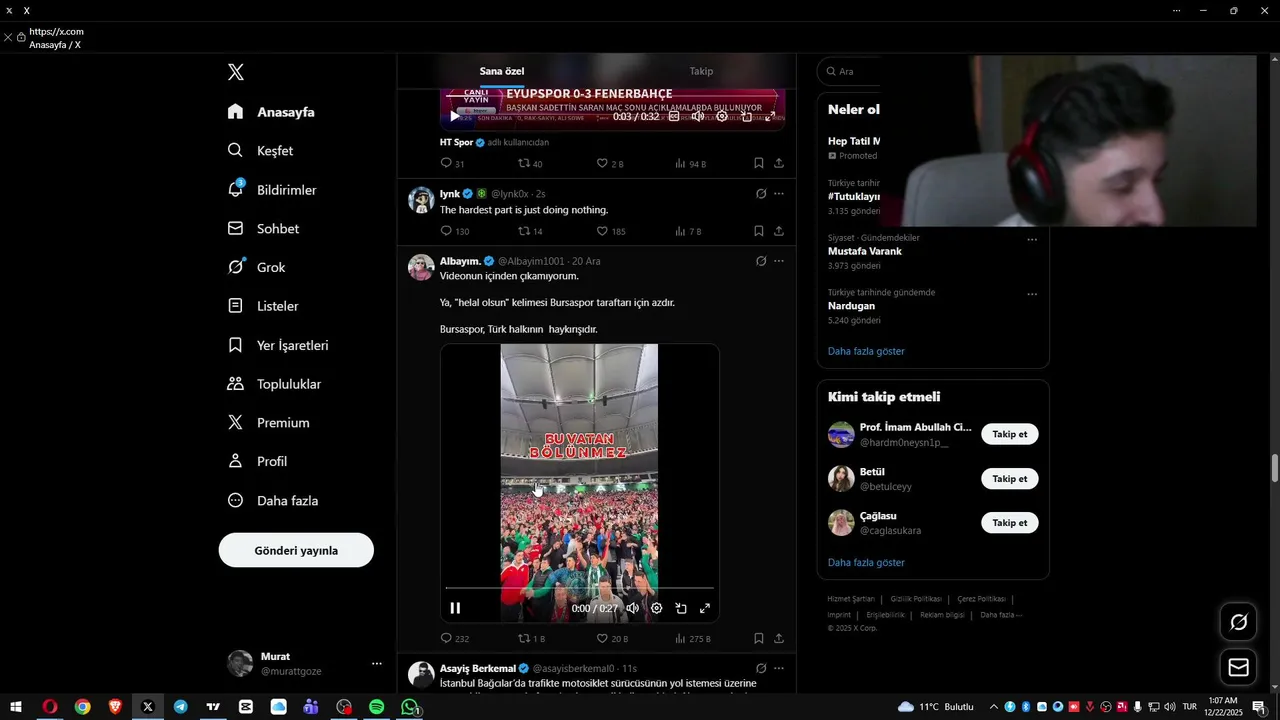Open Keşfet (Explore) in the sidebar

[262, 151]
